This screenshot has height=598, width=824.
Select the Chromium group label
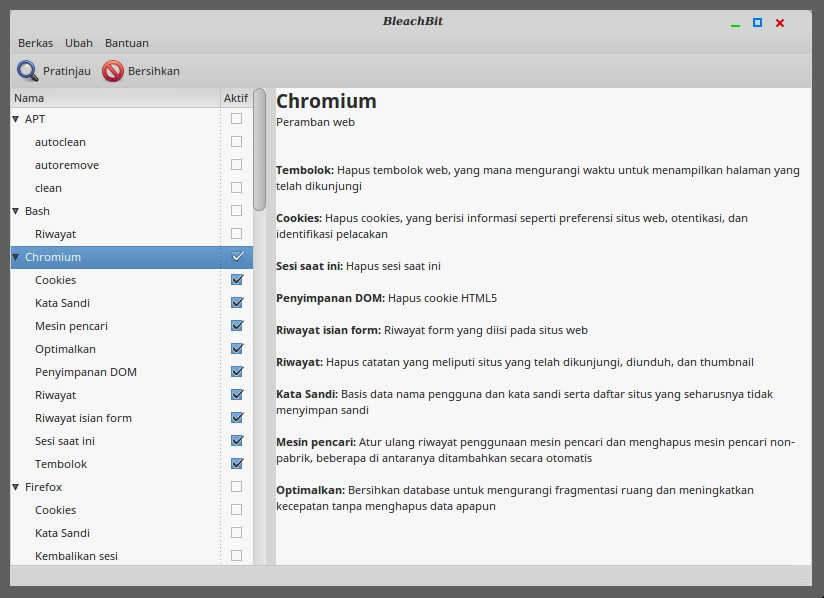coord(53,257)
